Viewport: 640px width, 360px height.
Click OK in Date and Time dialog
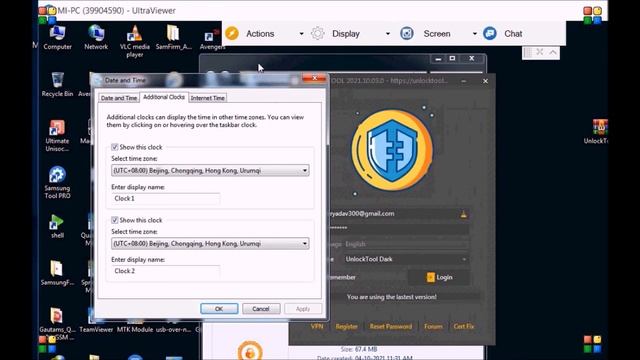coord(219,309)
